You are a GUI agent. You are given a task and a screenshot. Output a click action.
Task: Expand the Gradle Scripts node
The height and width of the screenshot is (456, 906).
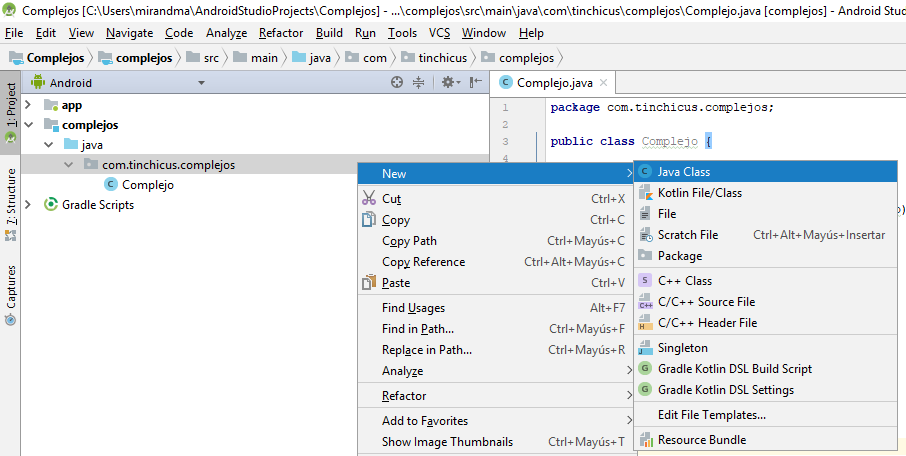click(28, 205)
